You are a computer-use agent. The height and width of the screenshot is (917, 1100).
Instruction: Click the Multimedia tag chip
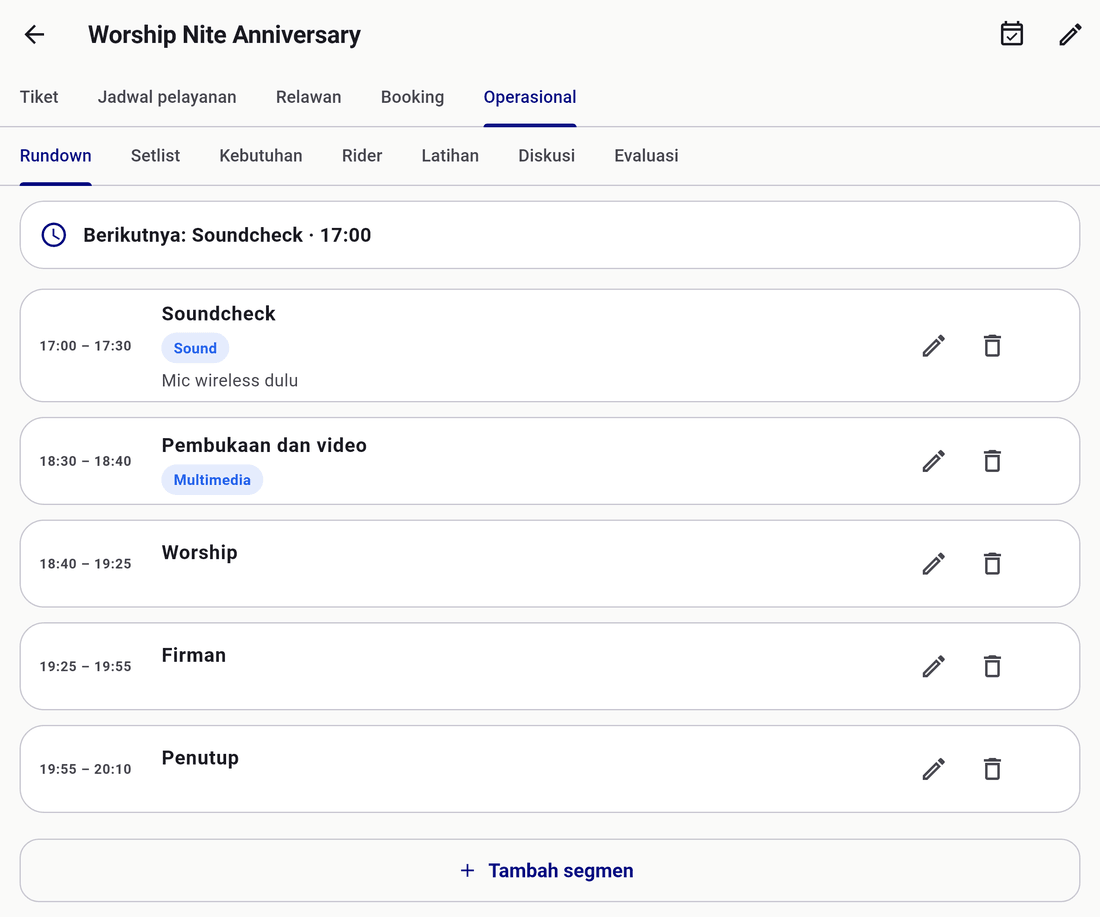coord(212,480)
